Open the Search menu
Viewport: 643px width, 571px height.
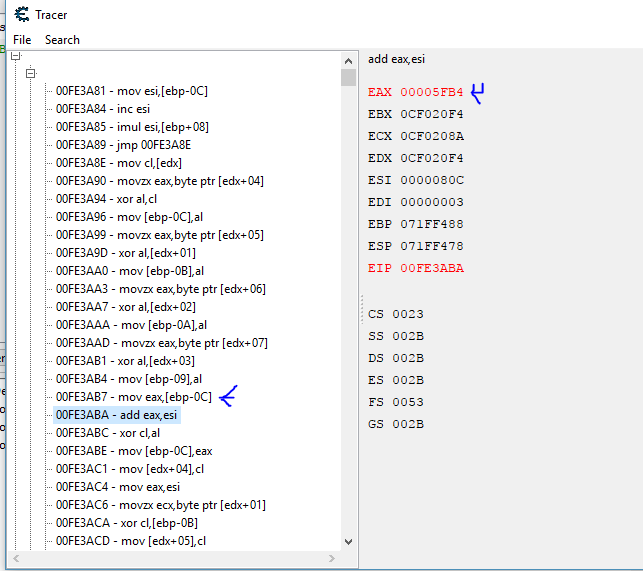pos(62,40)
